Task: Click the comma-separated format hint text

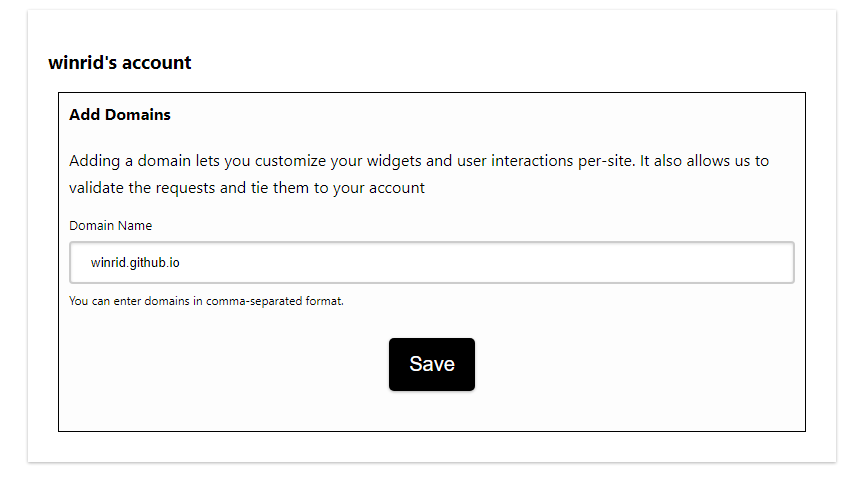Action: [x=206, y=301]
